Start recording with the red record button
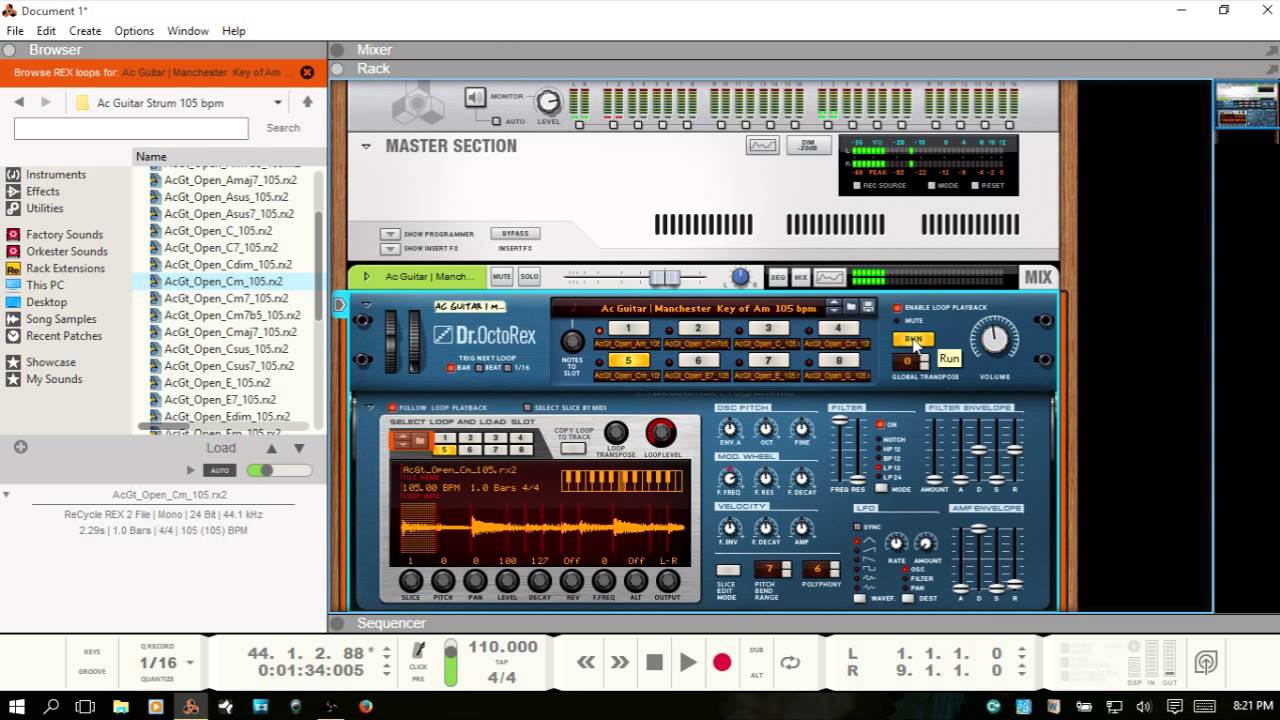Image resolution: width=1280 pixels, height=720 pixels. 722,662
